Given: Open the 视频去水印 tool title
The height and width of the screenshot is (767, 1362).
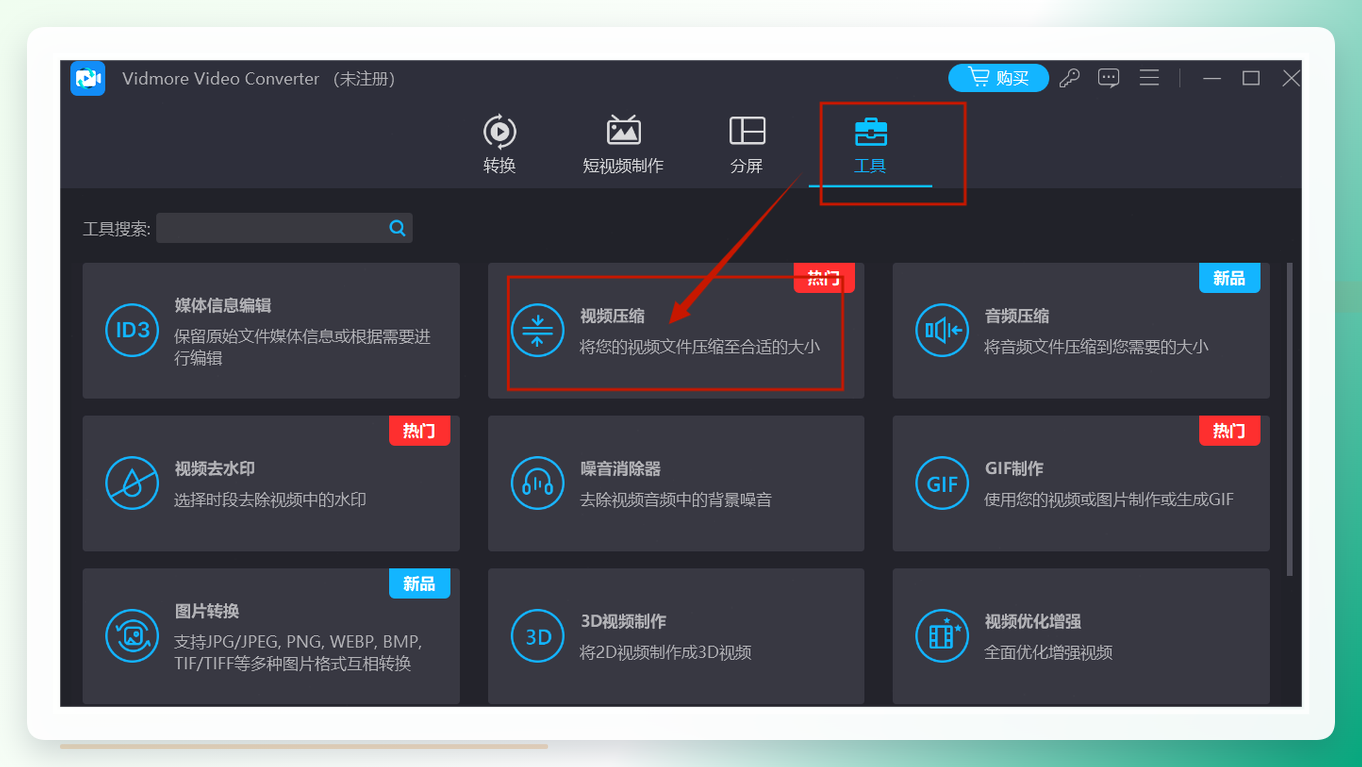Looking at the screenshot, I should coord(215,469).
